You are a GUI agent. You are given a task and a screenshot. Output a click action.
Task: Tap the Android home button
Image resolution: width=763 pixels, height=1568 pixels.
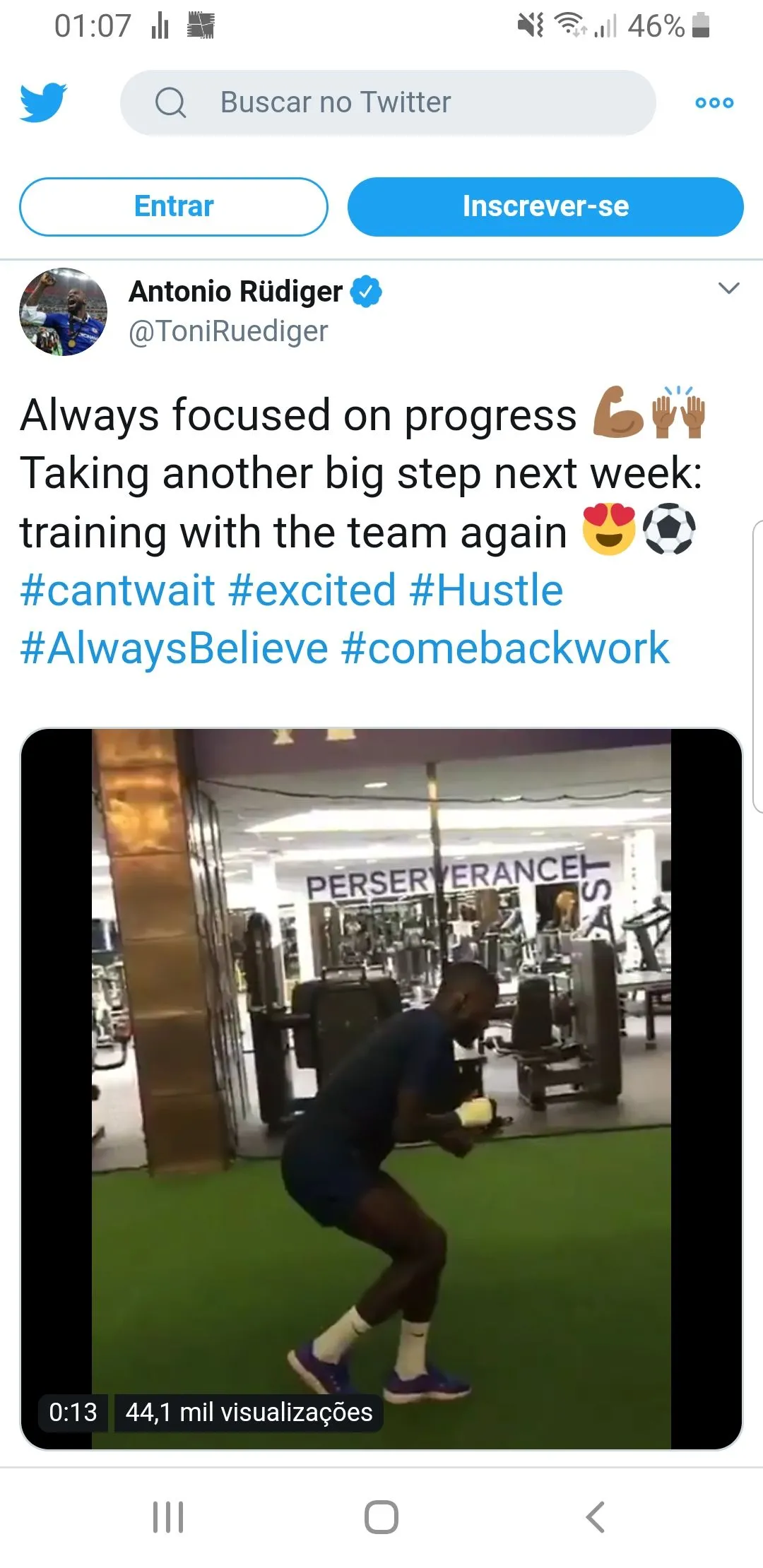[381, 1516]
